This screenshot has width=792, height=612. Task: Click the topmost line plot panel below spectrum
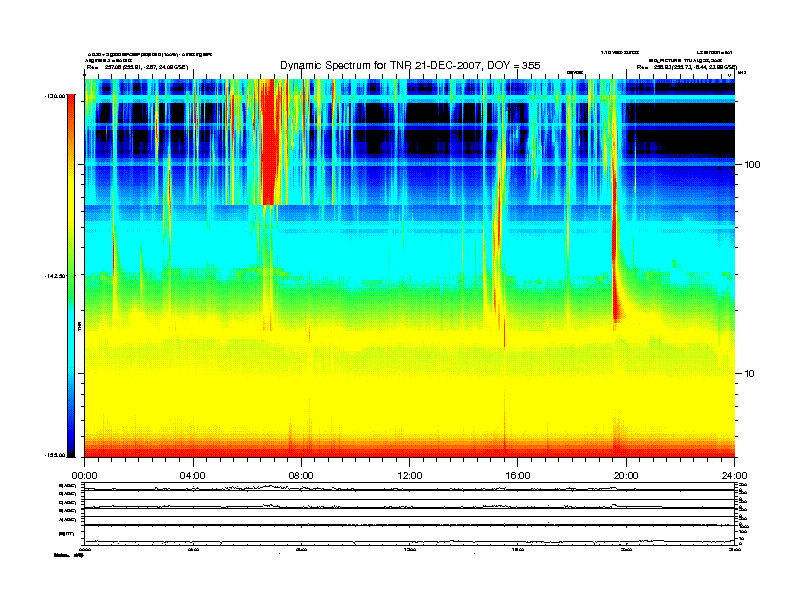[410, 487]
